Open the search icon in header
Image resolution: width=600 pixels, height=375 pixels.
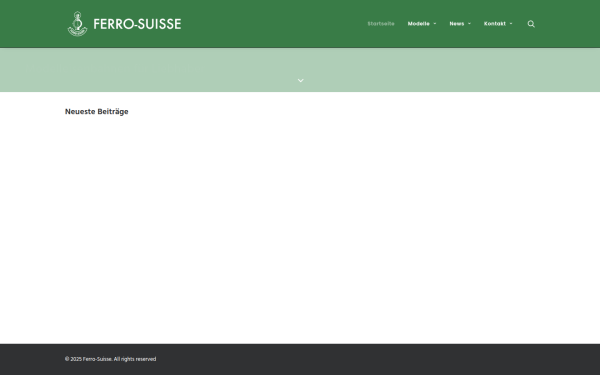coord(531,24)
